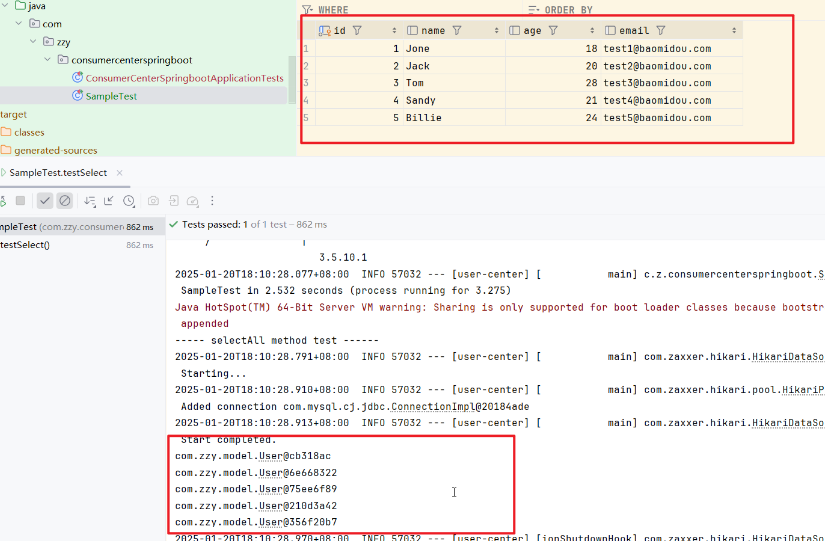
Task: Select the cell containing Sandy
Action: coord(455,100)
